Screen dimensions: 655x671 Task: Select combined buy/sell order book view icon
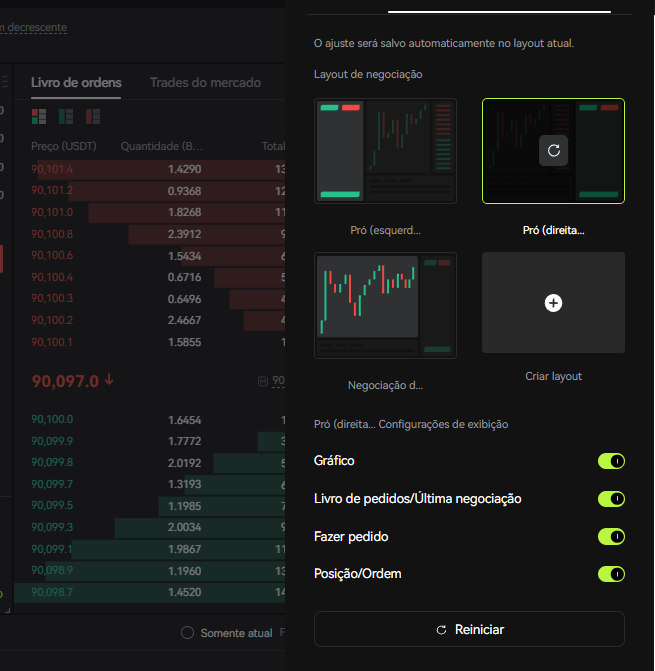40,117
